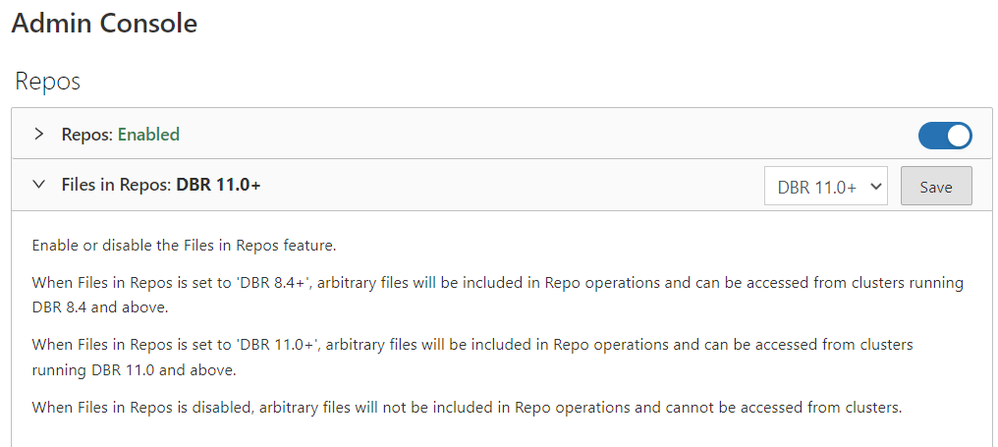998x447 pixels.
Task: Click the bold "Repos:" label in first row
Action: pos(87,134)
